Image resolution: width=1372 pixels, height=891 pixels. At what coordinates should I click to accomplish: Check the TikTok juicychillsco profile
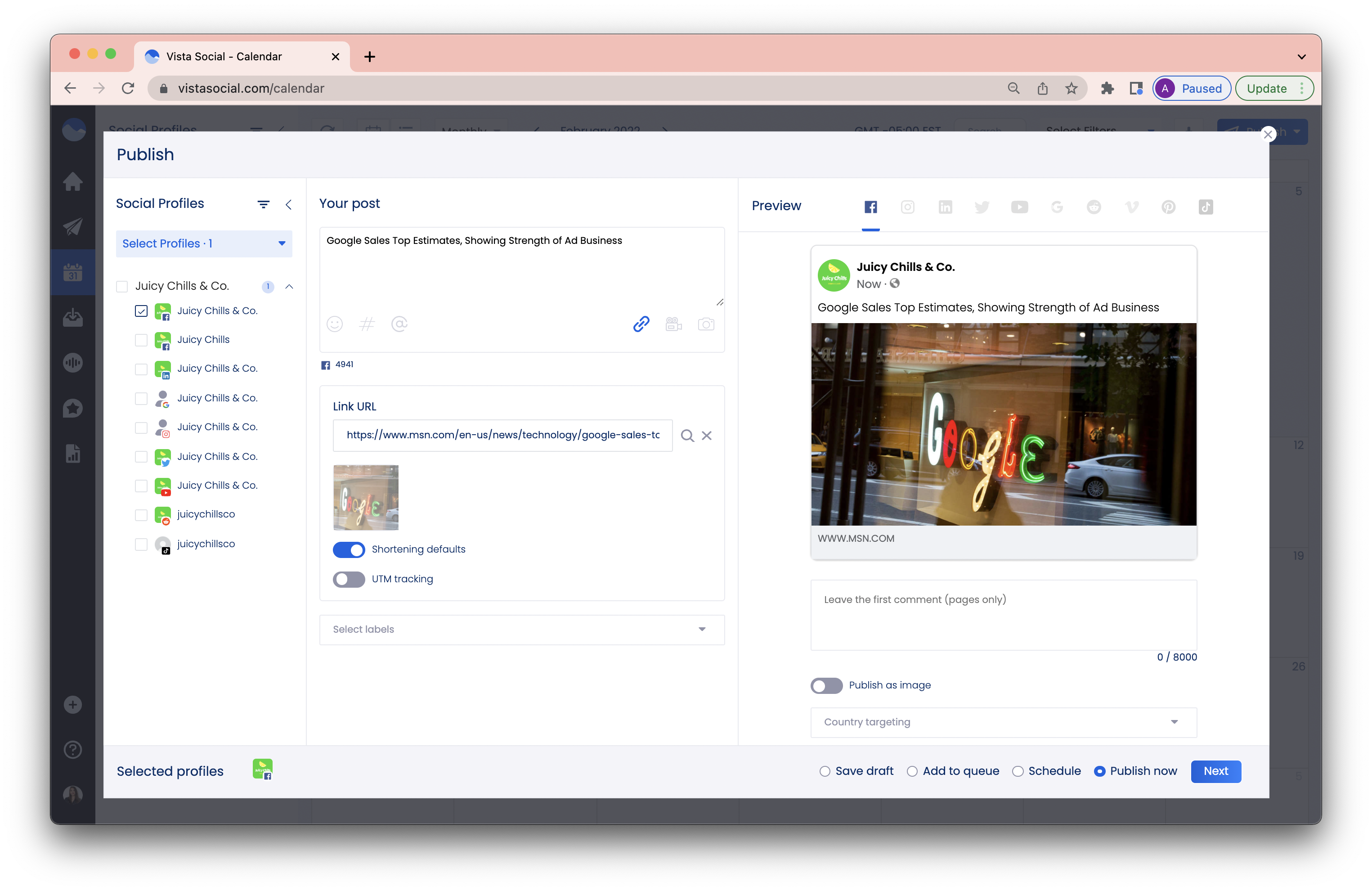(141, 544)
